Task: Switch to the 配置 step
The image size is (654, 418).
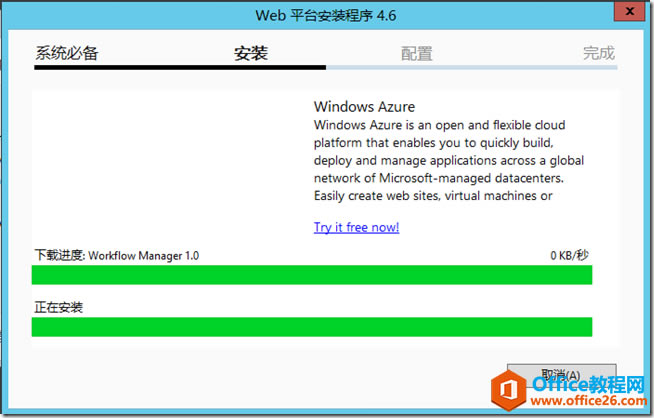Action: coord(417,53)
